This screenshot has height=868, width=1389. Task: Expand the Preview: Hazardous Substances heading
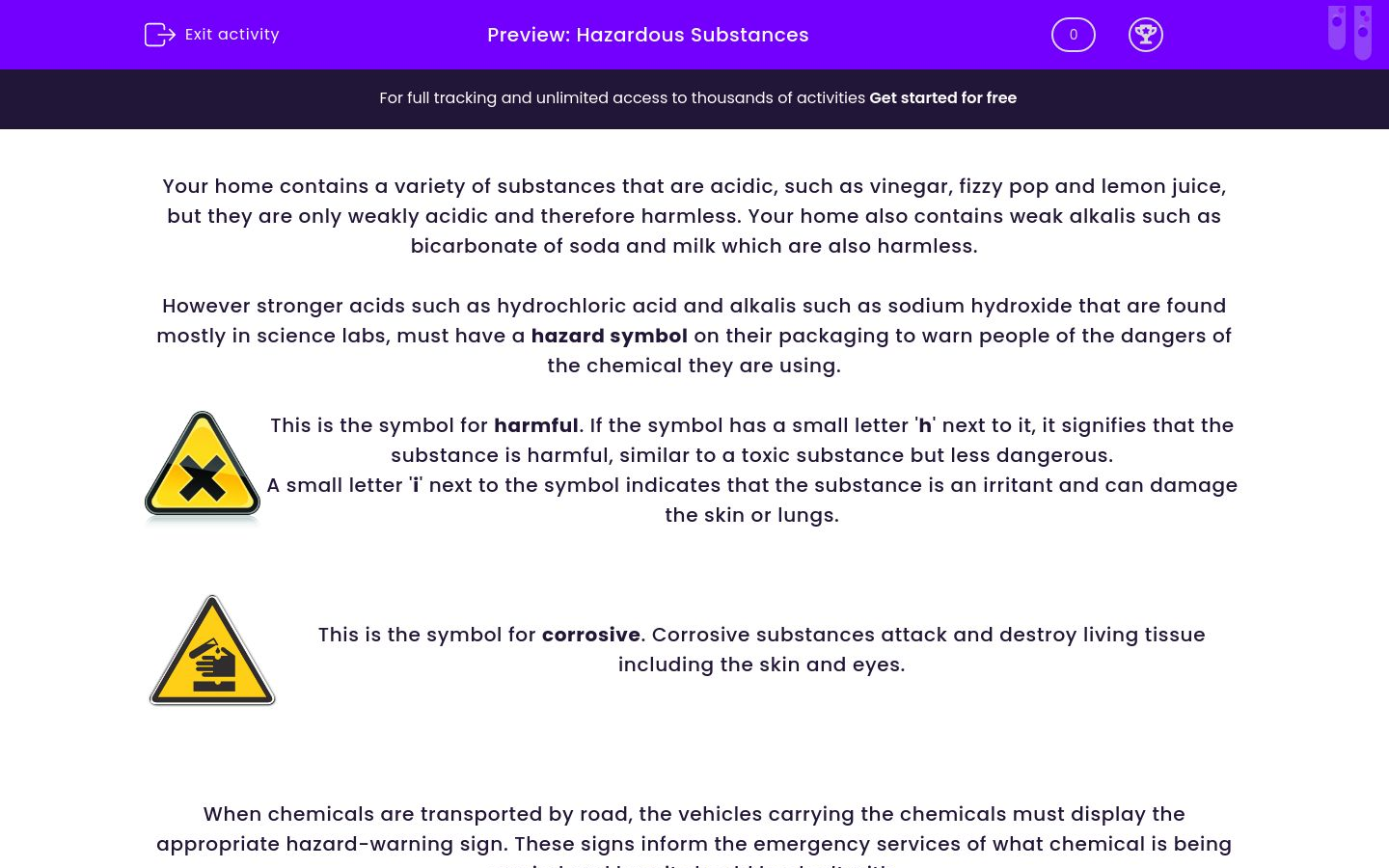648,35
